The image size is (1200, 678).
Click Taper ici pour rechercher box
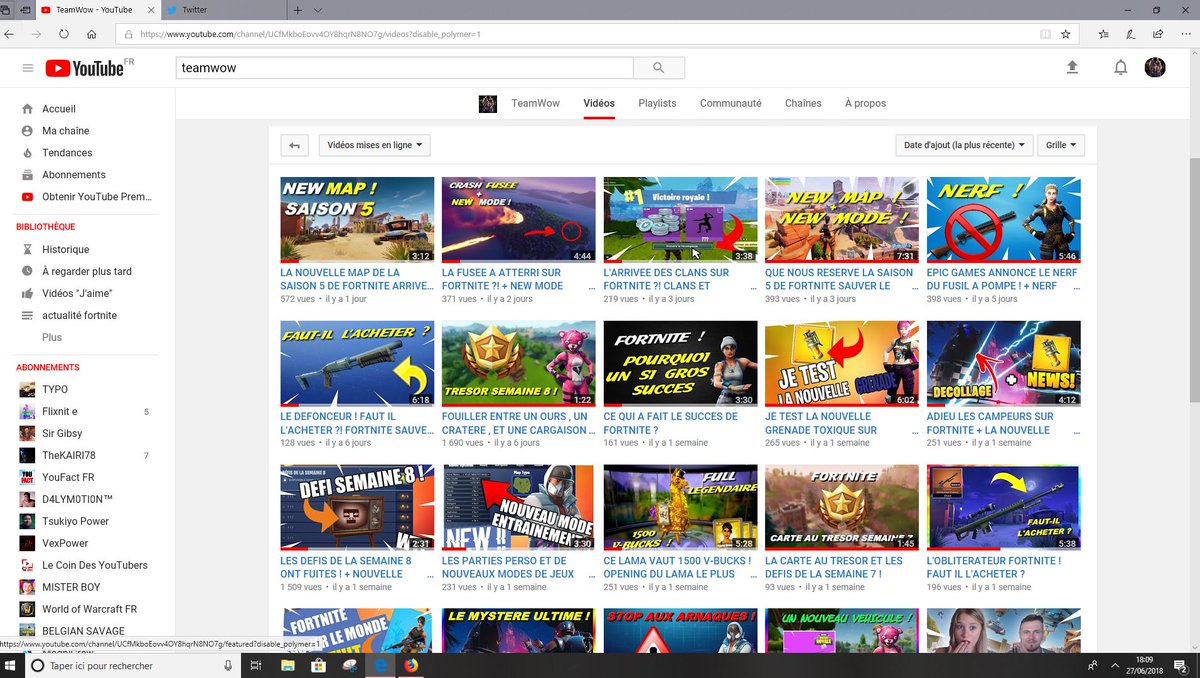pos(133,665)
